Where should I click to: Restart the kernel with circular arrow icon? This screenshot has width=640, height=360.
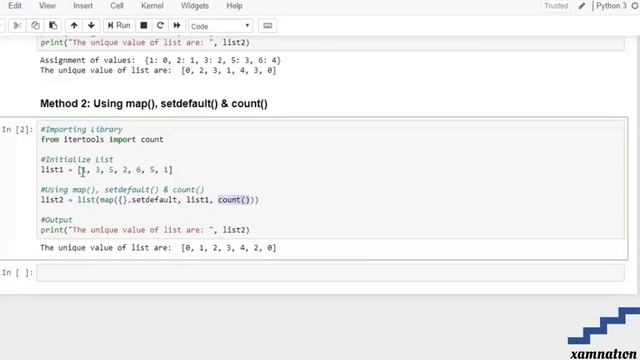click(160, 26)
